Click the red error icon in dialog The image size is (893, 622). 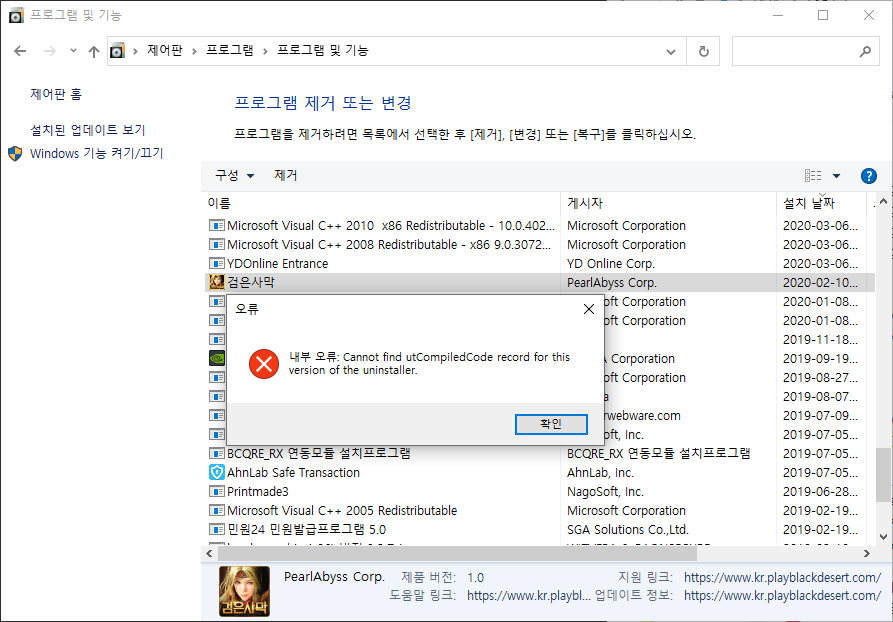click(x=264, y=363)
